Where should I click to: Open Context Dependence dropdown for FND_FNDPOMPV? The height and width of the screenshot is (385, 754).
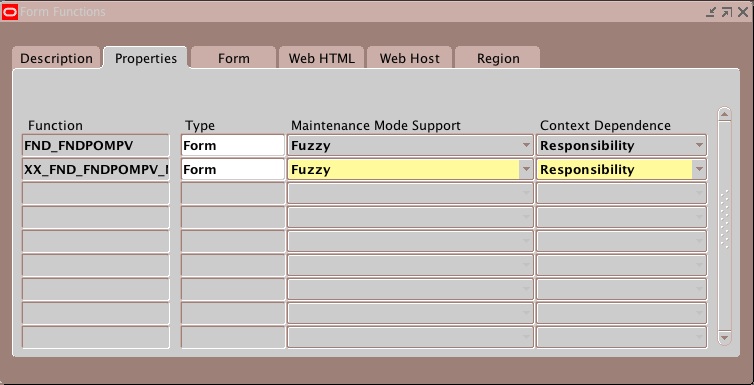tap(699, 145)
